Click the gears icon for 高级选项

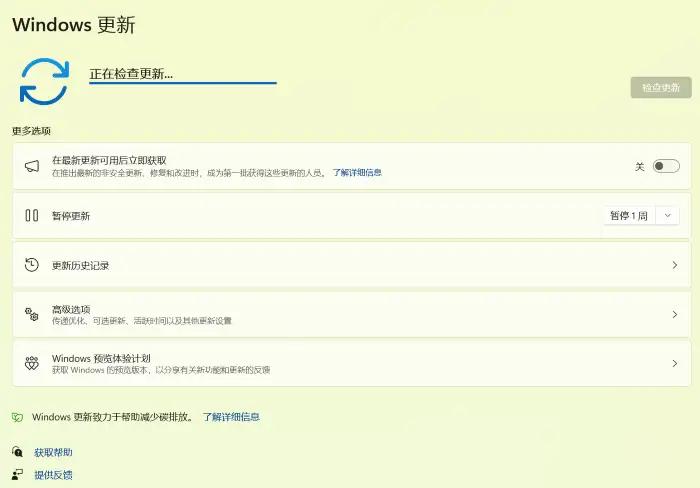tap(32, 314)
